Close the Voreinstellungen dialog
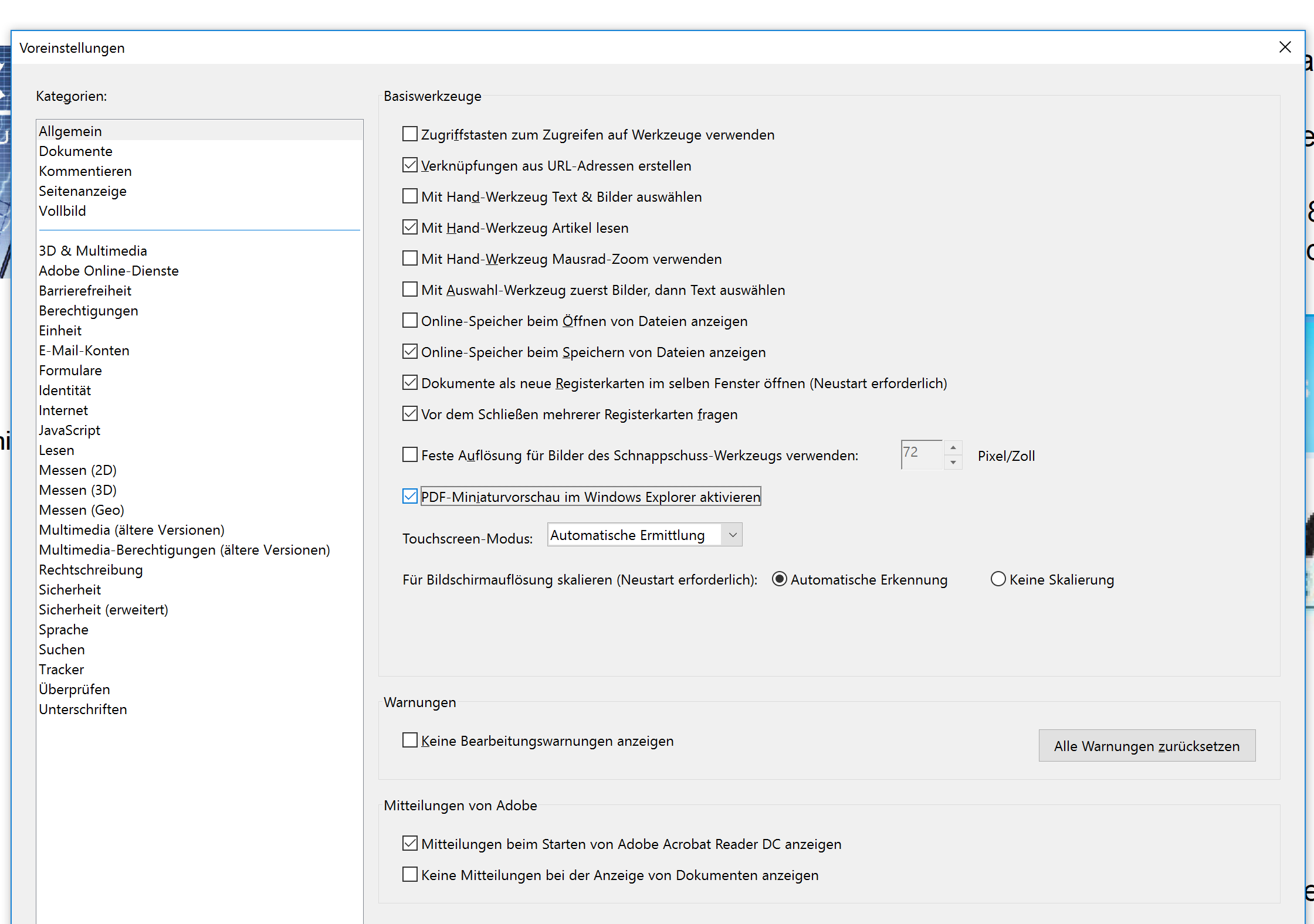The image size is (1314, 924). [1285, 47]
